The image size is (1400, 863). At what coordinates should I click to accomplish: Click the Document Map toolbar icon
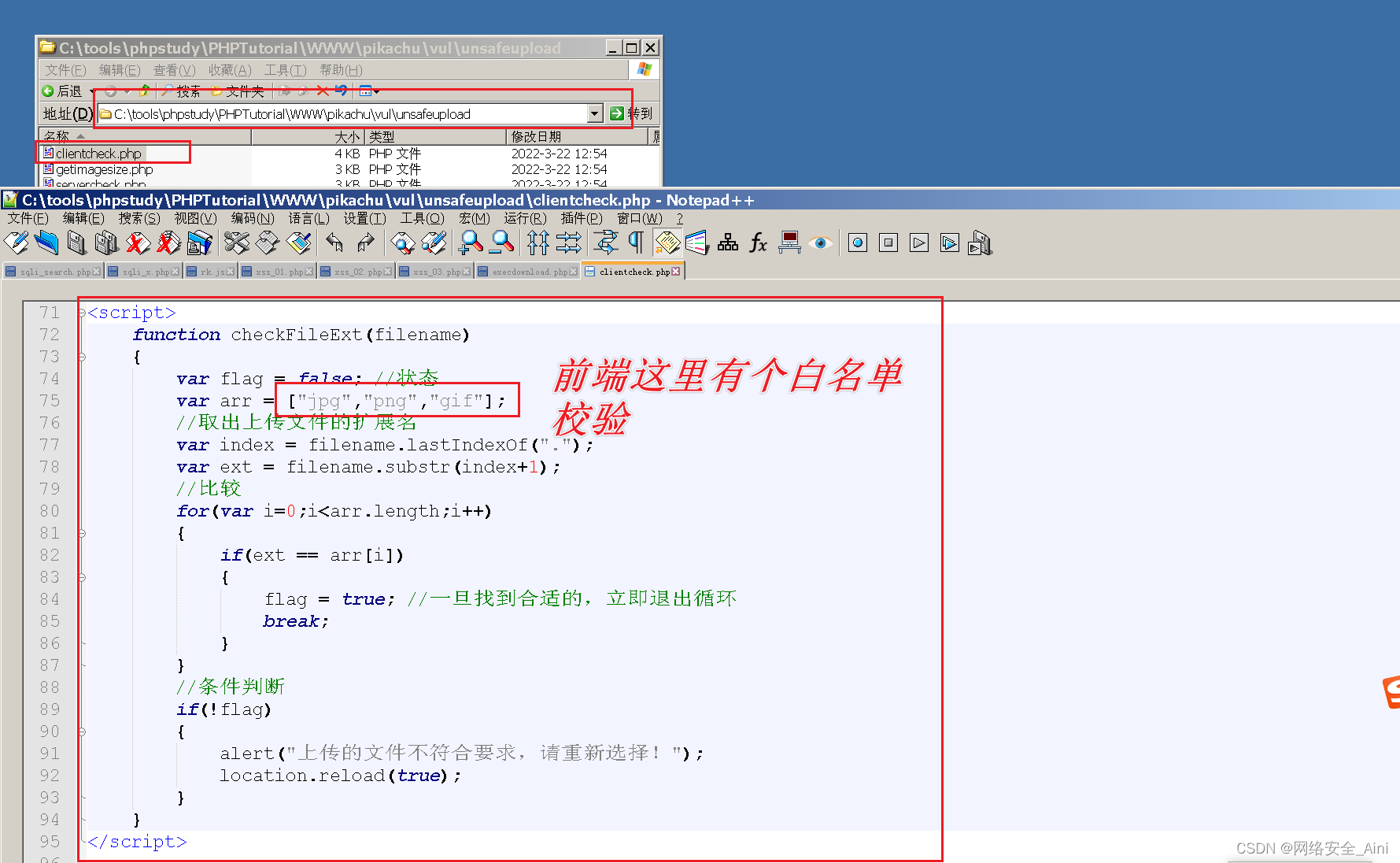coord(728,243)
